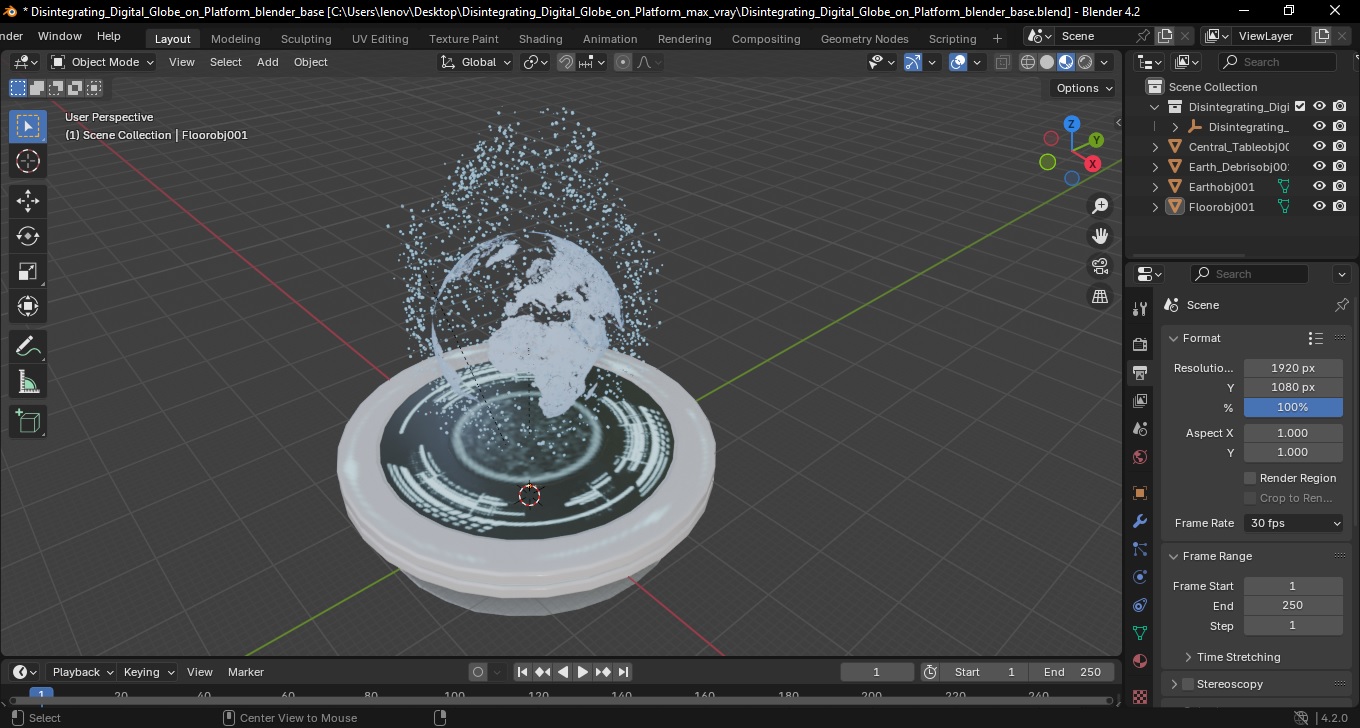Select the Measure tool
1360x728 pixels.
pos(28,382)
